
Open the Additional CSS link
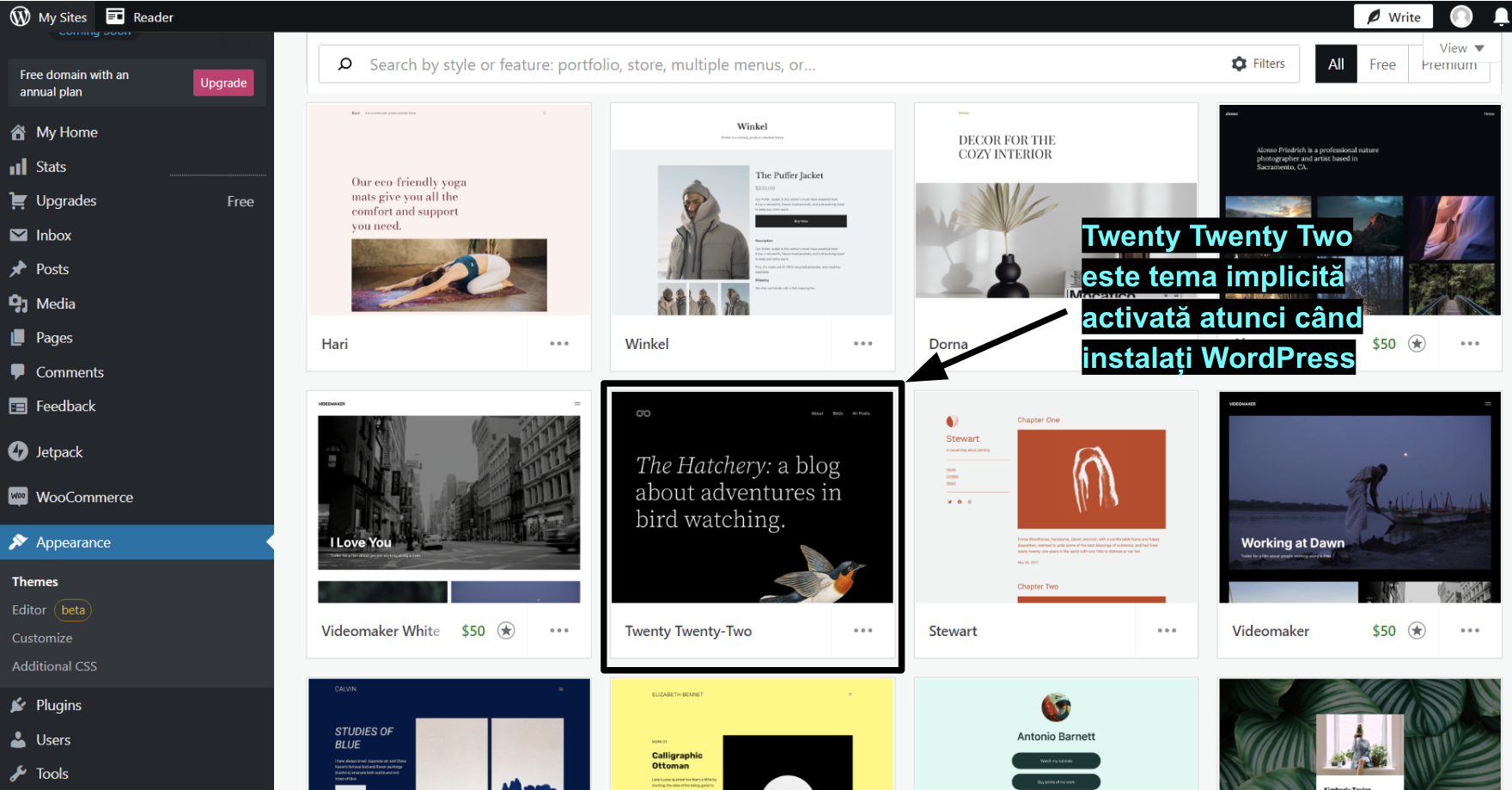coord(54,666)
